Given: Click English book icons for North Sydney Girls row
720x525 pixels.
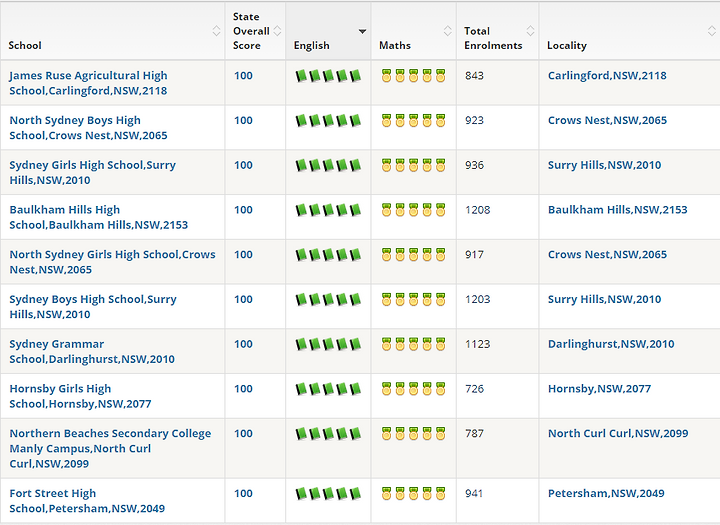Looking at the screenshot, I should (328, 254).
